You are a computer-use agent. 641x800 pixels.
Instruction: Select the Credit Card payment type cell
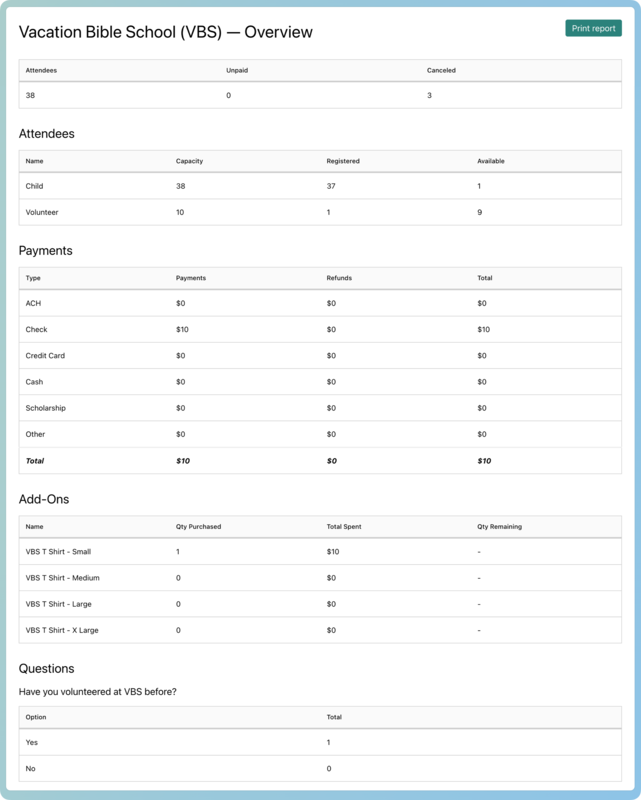click(x=46, y=355)
